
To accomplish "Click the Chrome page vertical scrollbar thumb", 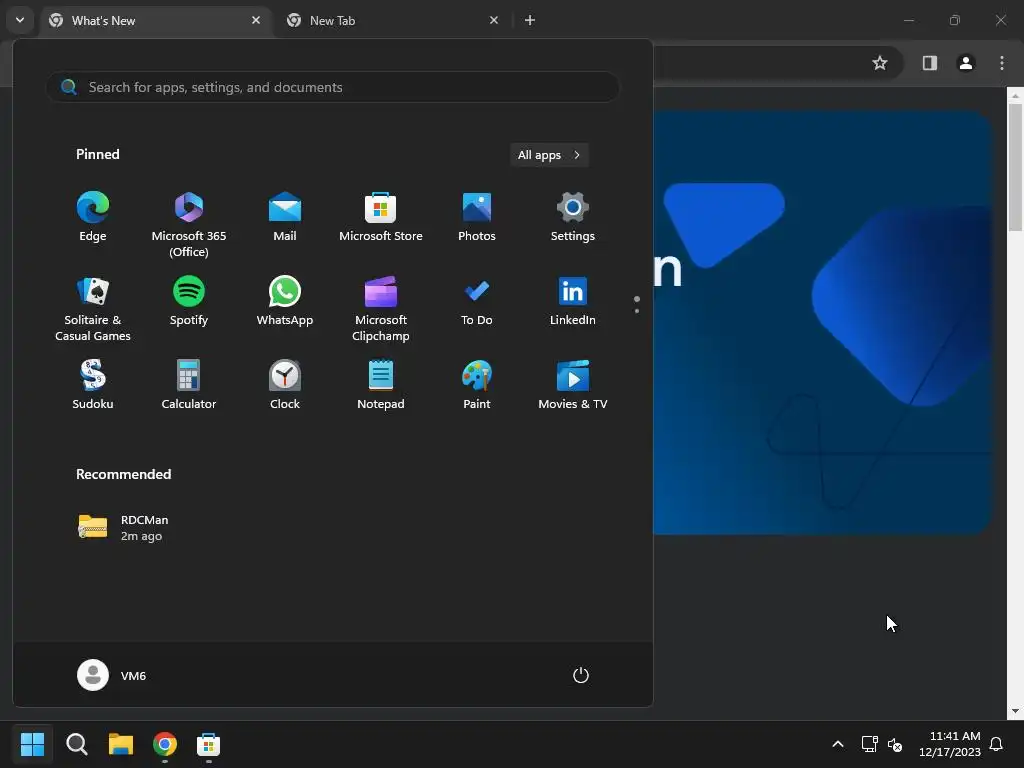I will tap(1015, 167).
